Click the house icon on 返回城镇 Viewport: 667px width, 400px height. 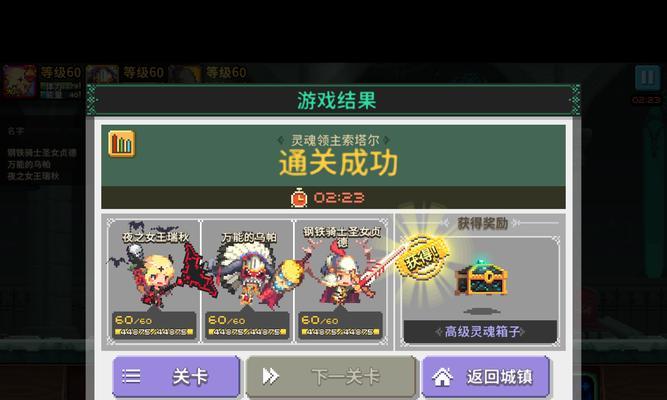click(x=442, y=377)
